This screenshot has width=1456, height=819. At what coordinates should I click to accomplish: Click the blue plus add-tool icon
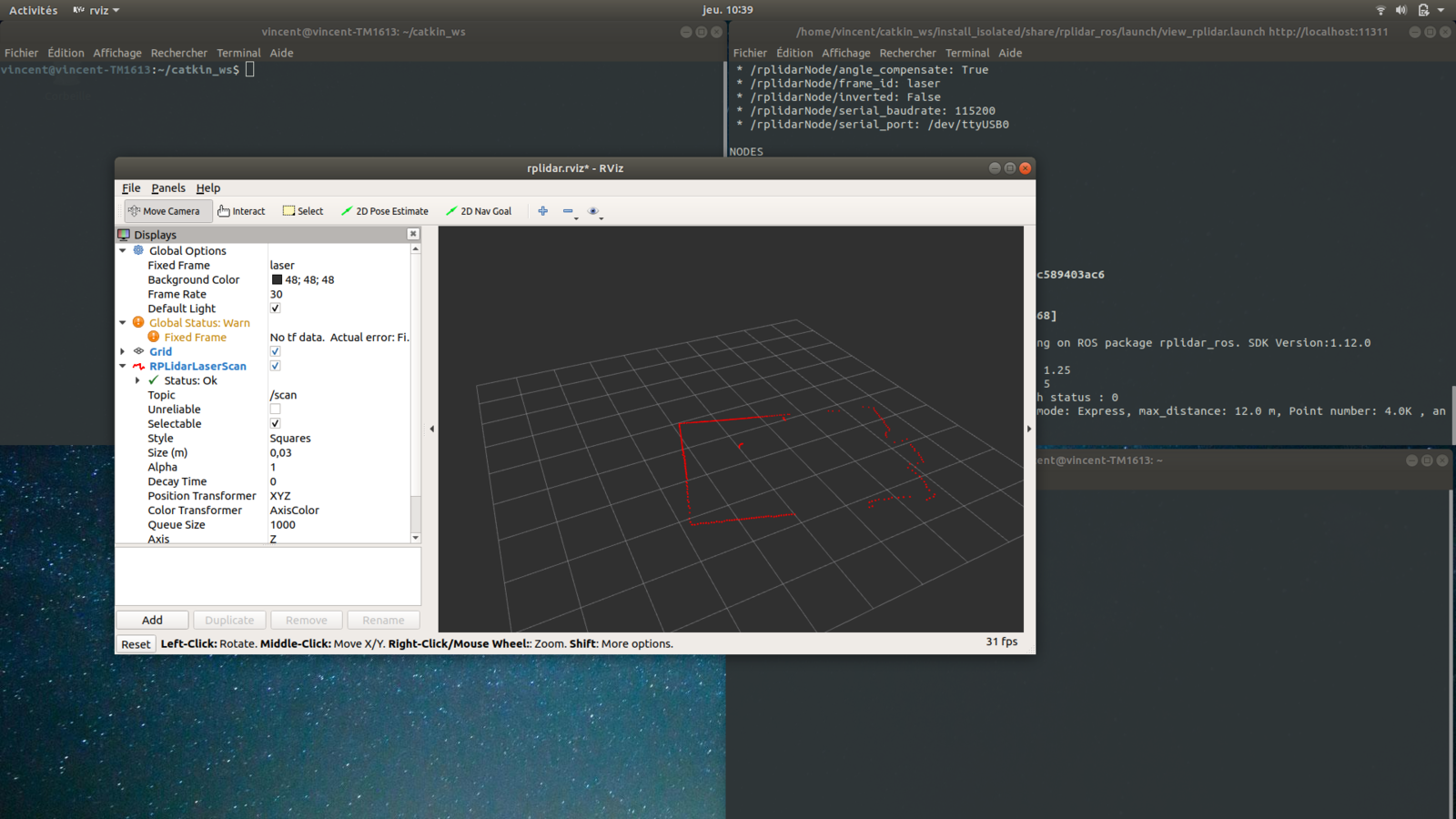[x=543, y=211]
